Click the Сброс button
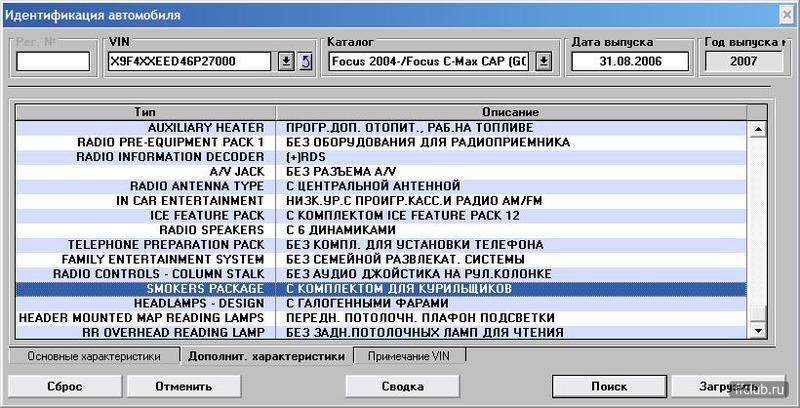 click(65, 386)
